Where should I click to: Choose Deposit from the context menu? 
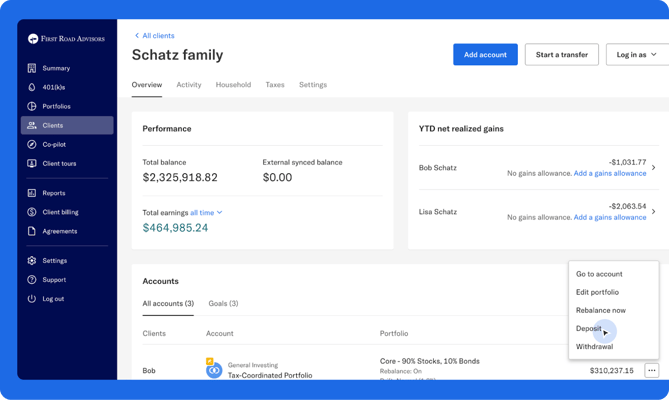point(589,328)
